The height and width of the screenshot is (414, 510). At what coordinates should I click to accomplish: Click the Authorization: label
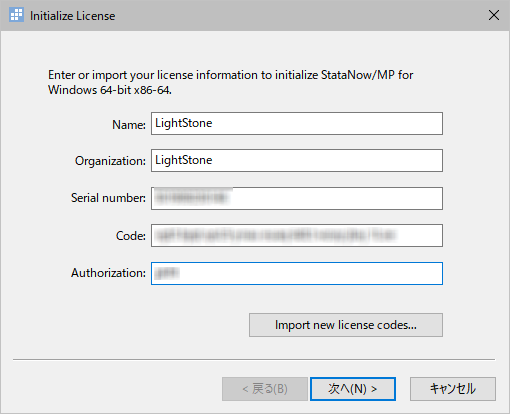pos(108,273)
